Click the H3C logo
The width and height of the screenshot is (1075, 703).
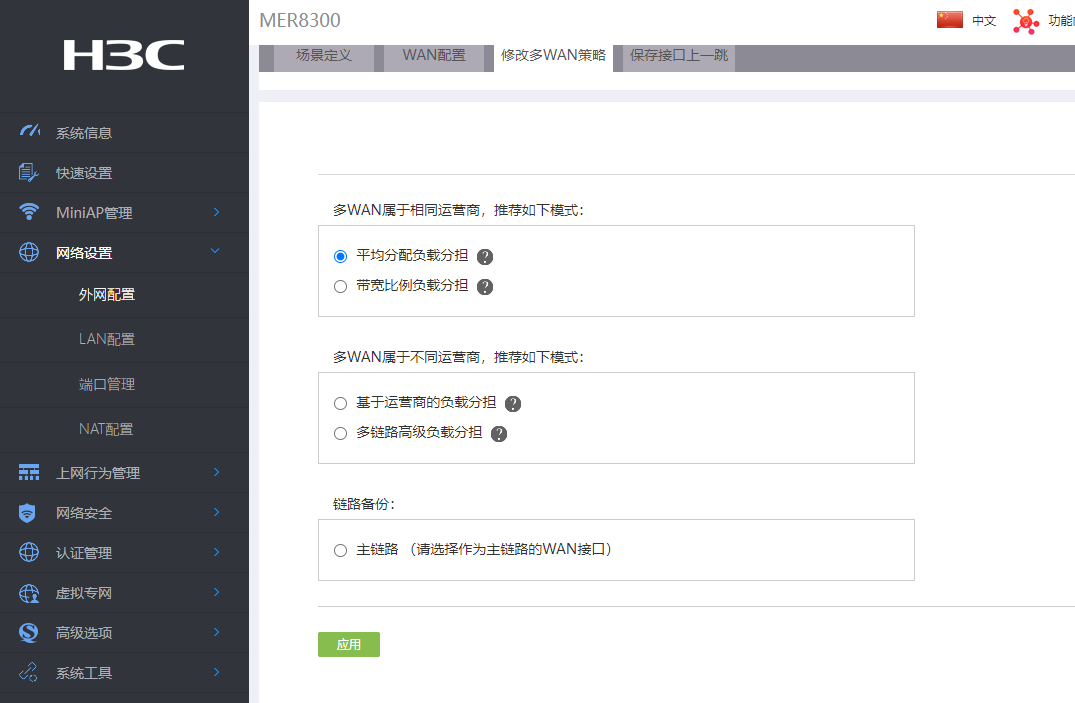click(x=124, y=55)
